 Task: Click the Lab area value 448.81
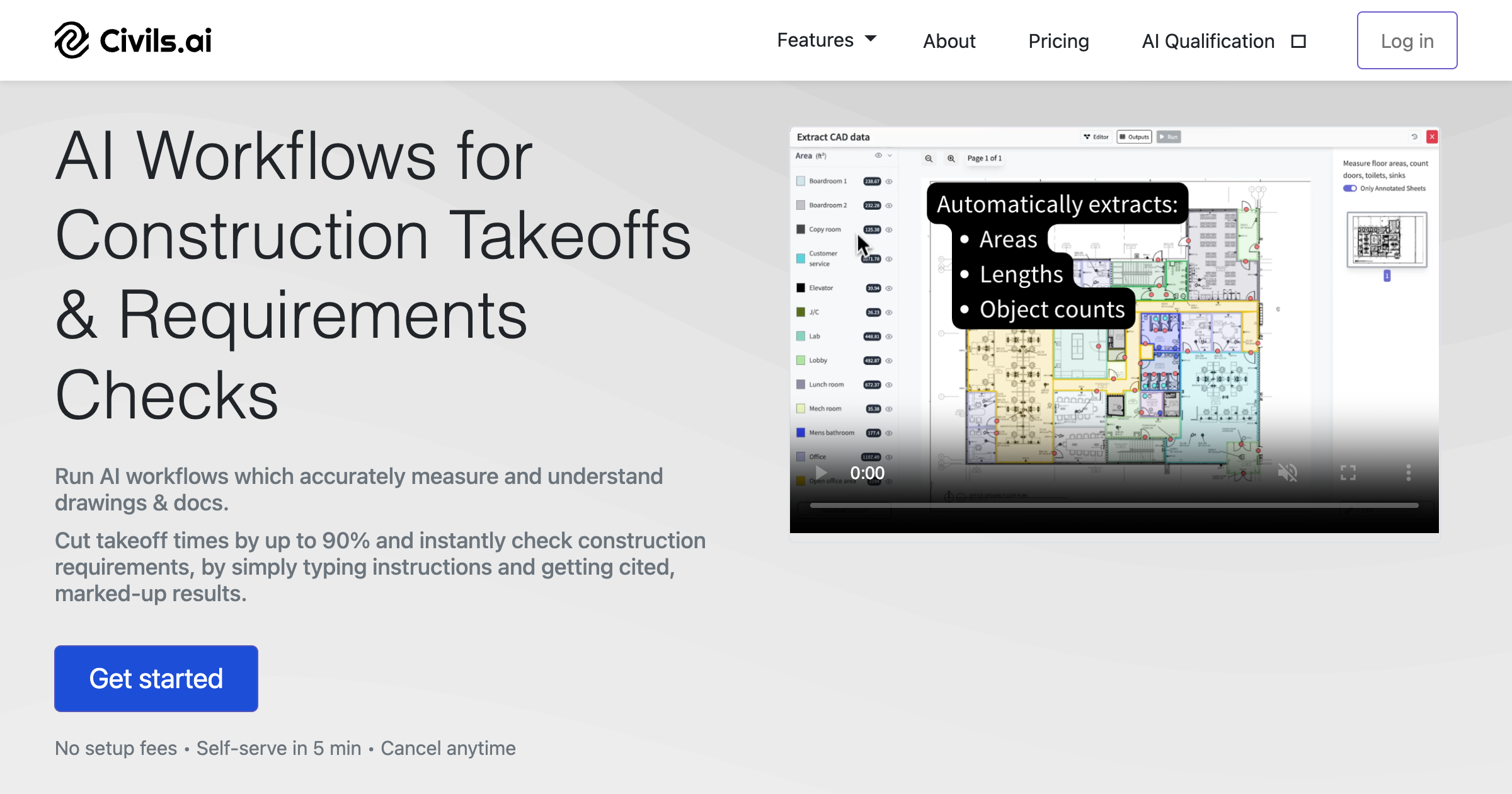(872, 337)
